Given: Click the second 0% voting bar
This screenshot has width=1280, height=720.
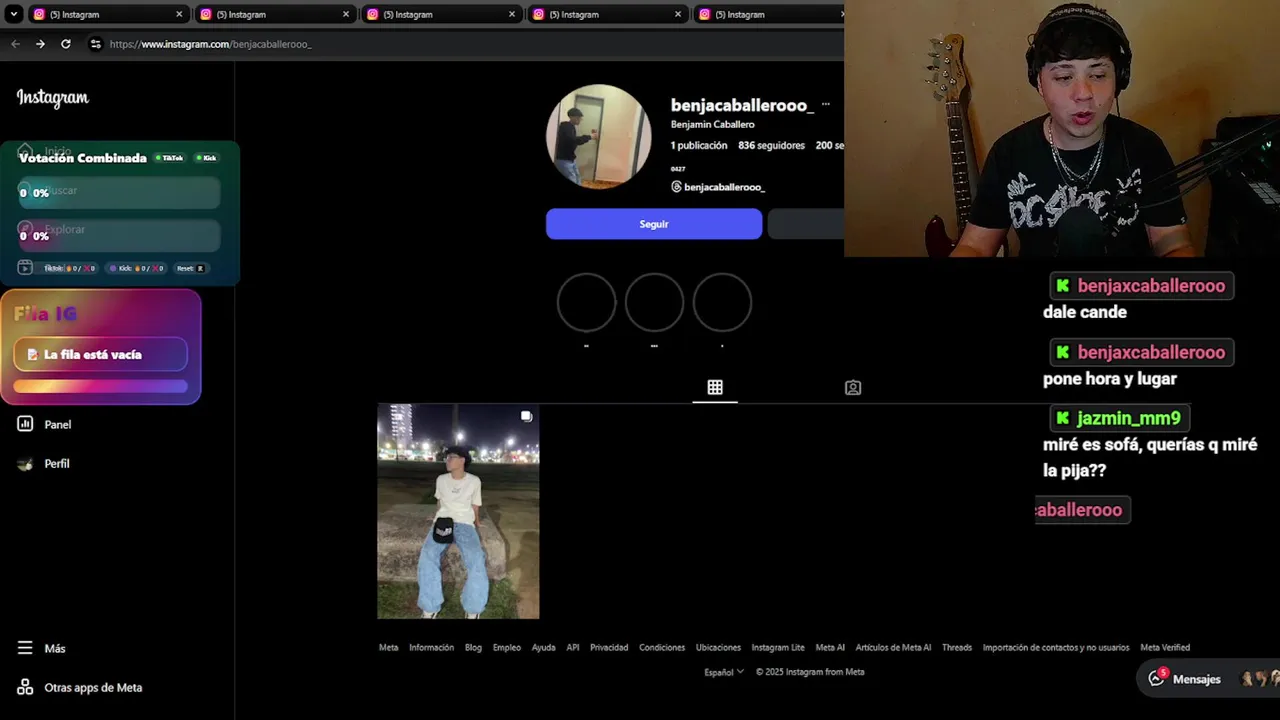Looking at the screenshot, I should (118, 236).
